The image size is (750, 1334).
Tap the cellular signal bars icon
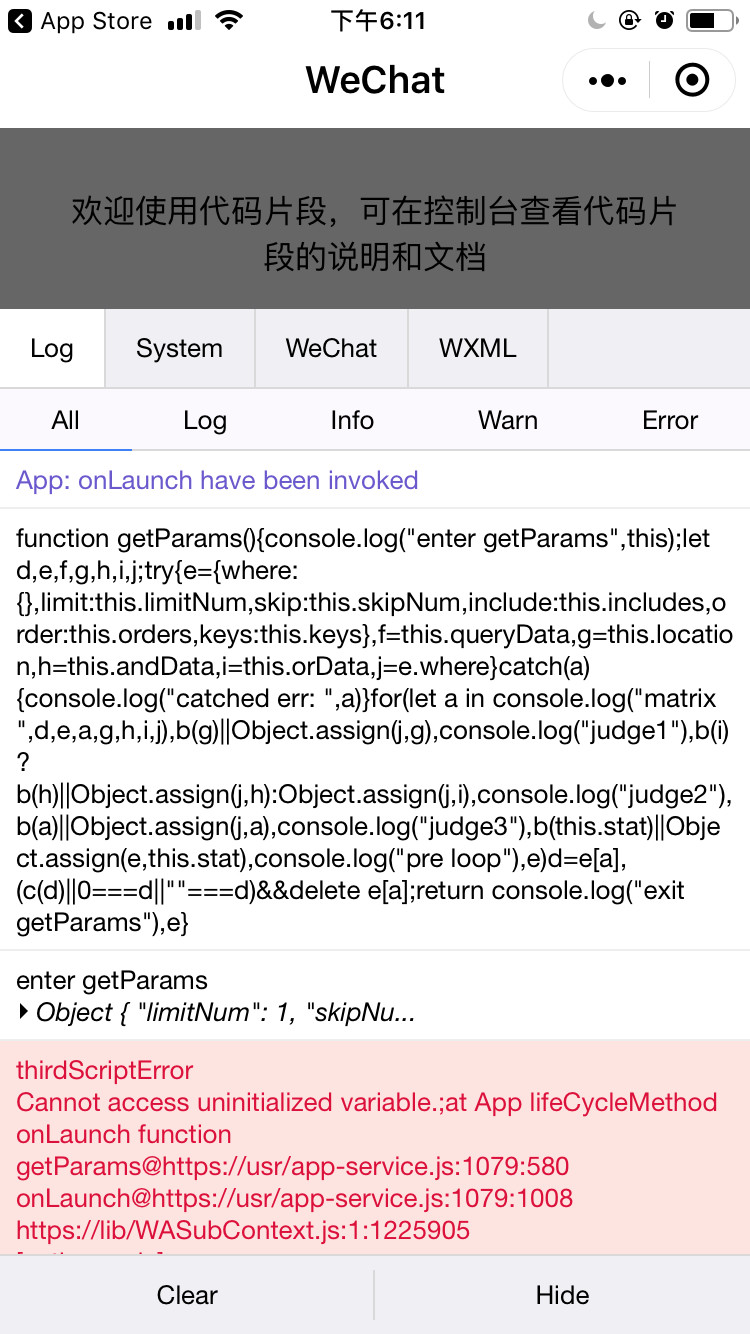(183, 21)
